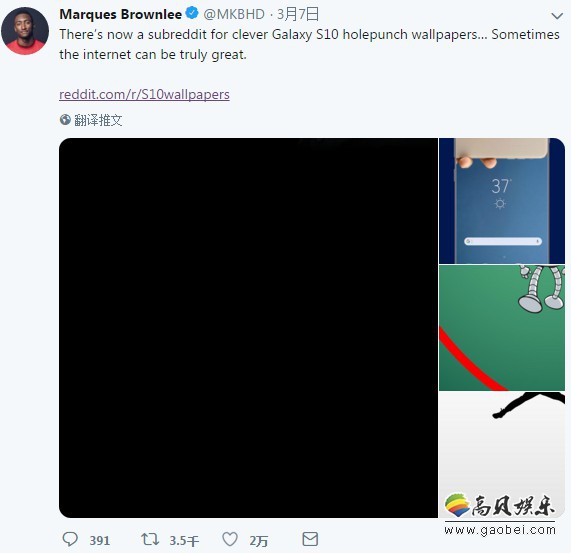
Task: Click the blue verified badge
Action: (192, 13)
